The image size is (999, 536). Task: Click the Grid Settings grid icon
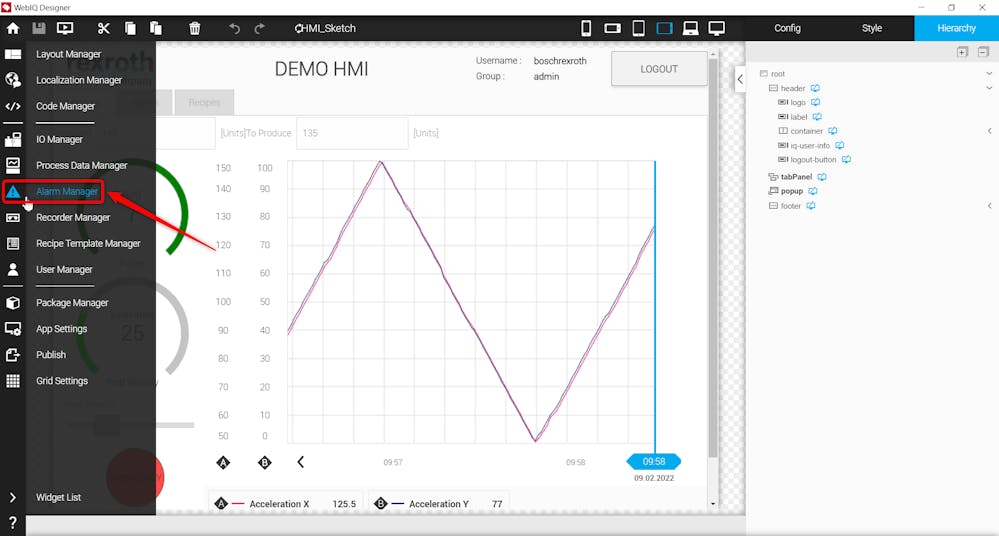[x=13, y=380]
